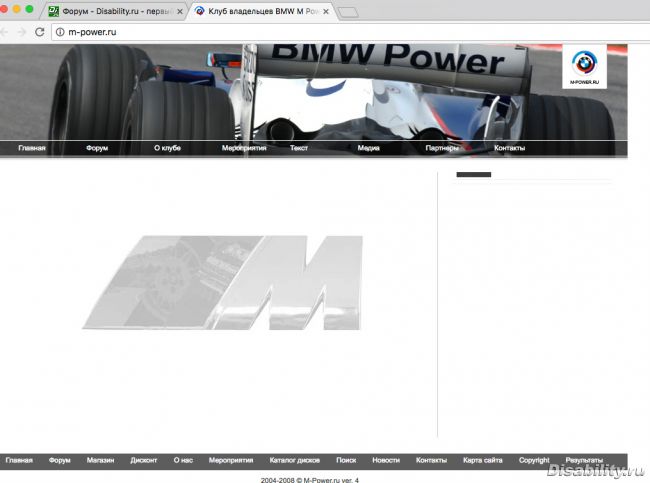
Task: Close the BMW M Power club tab
Action: click(x=326, y=12)
